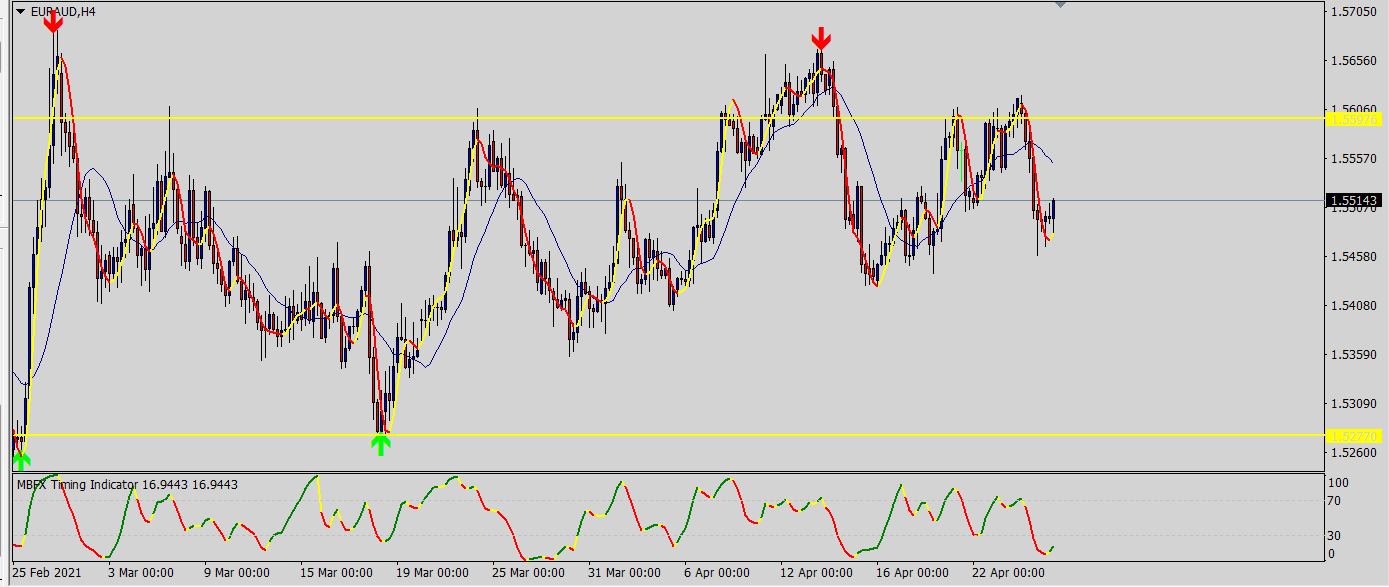The width and height of the screenshot is (1389, 587).
Task: Click the EURAUD,H4 chart title label
Action: 63,12
